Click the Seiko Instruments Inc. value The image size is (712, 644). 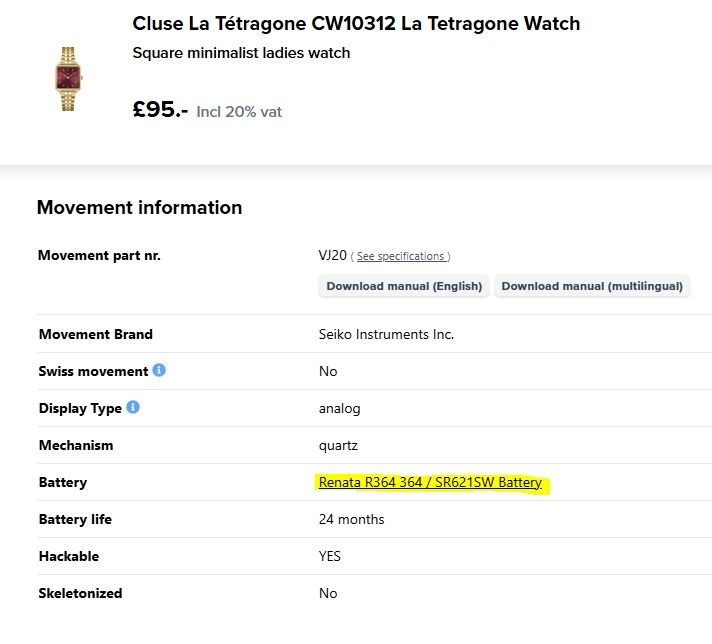(386, 334)
